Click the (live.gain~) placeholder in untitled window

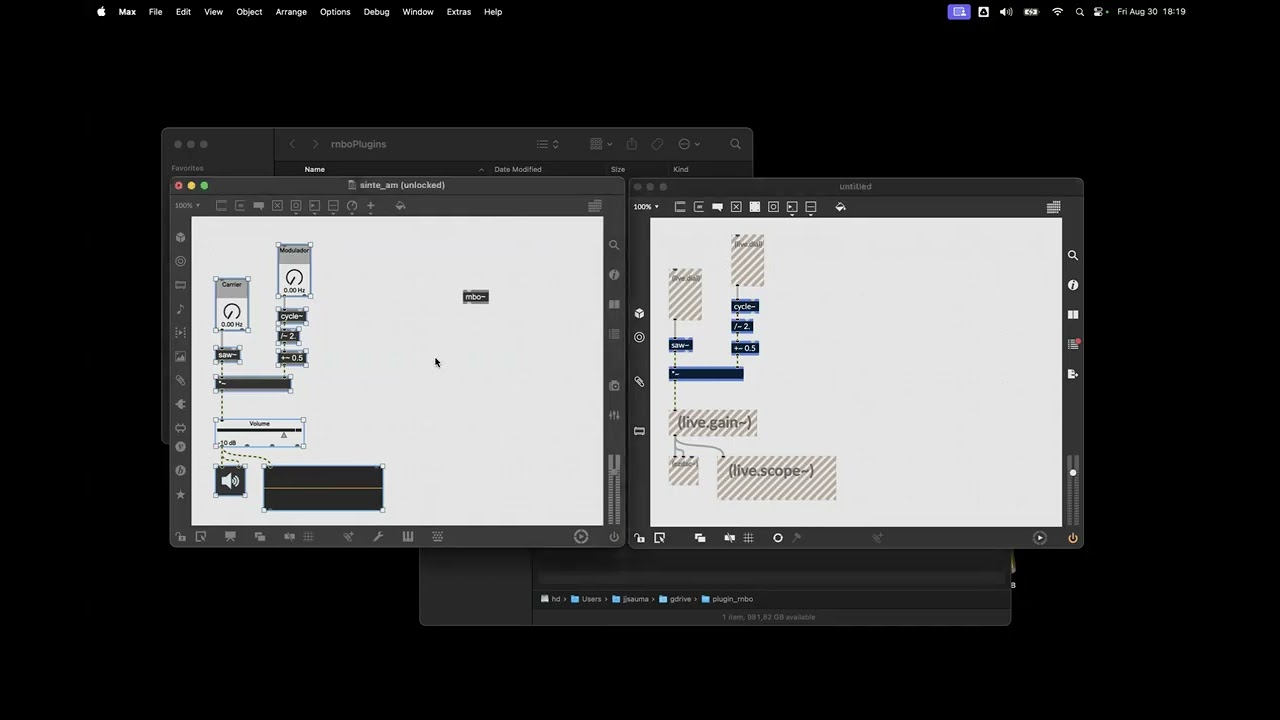pos(713,423)
